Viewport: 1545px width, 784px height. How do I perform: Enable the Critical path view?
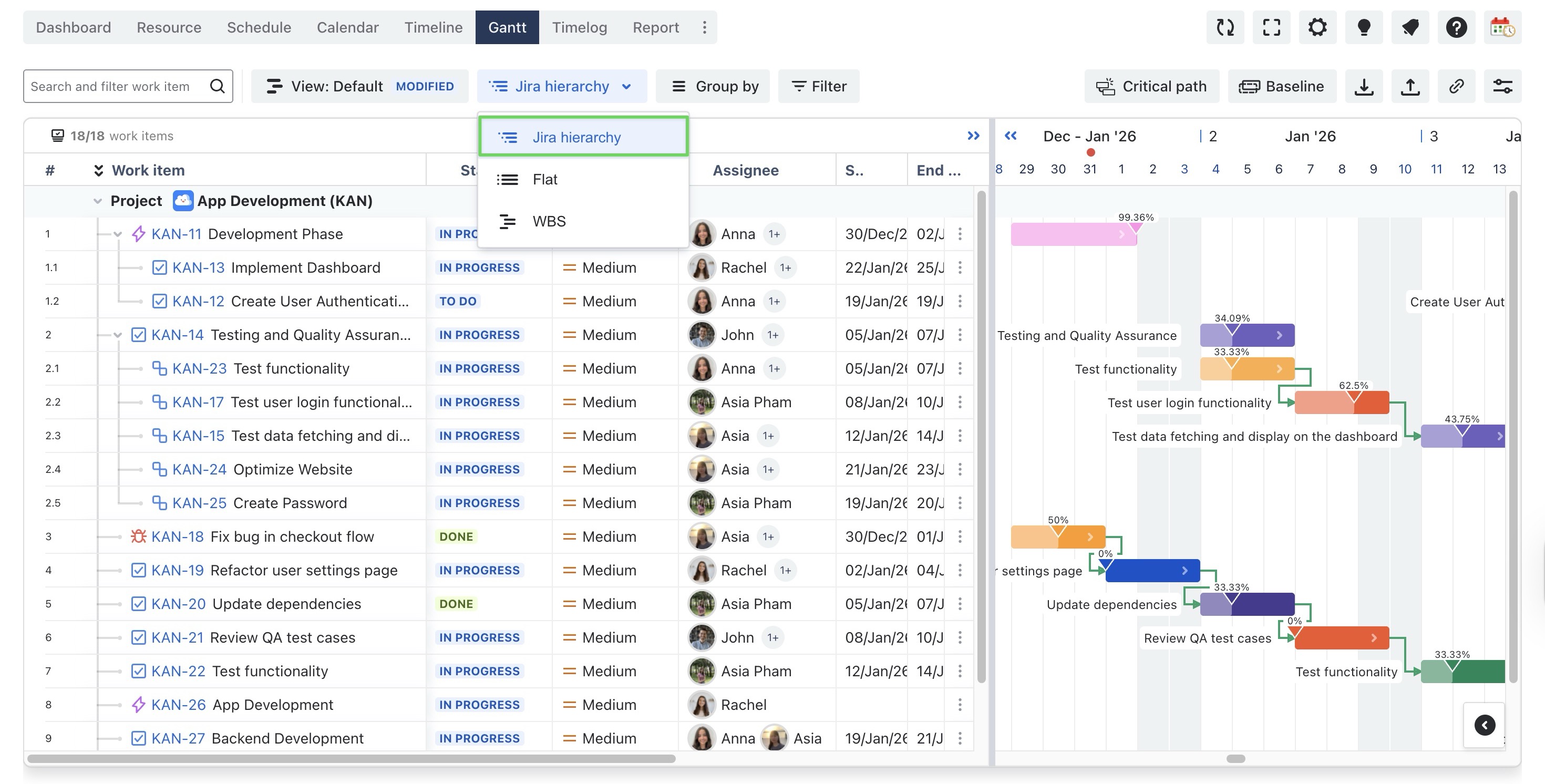tap(1151, 86)
